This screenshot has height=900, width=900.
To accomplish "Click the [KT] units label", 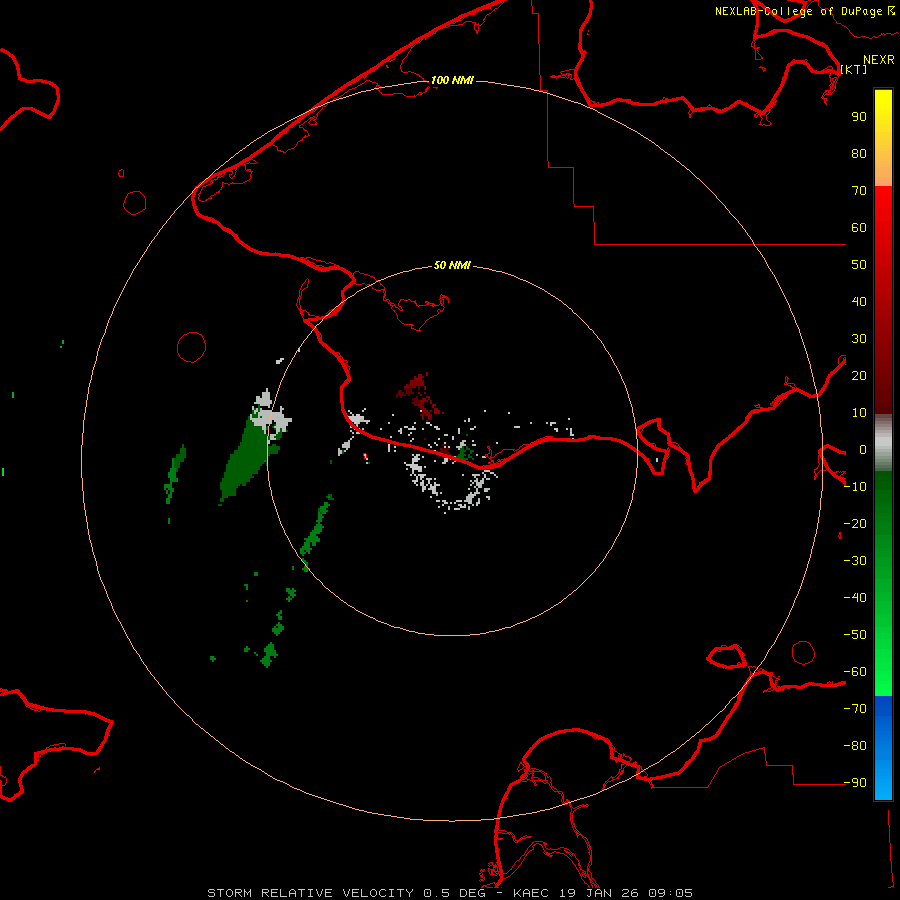I will coord(854,69).
